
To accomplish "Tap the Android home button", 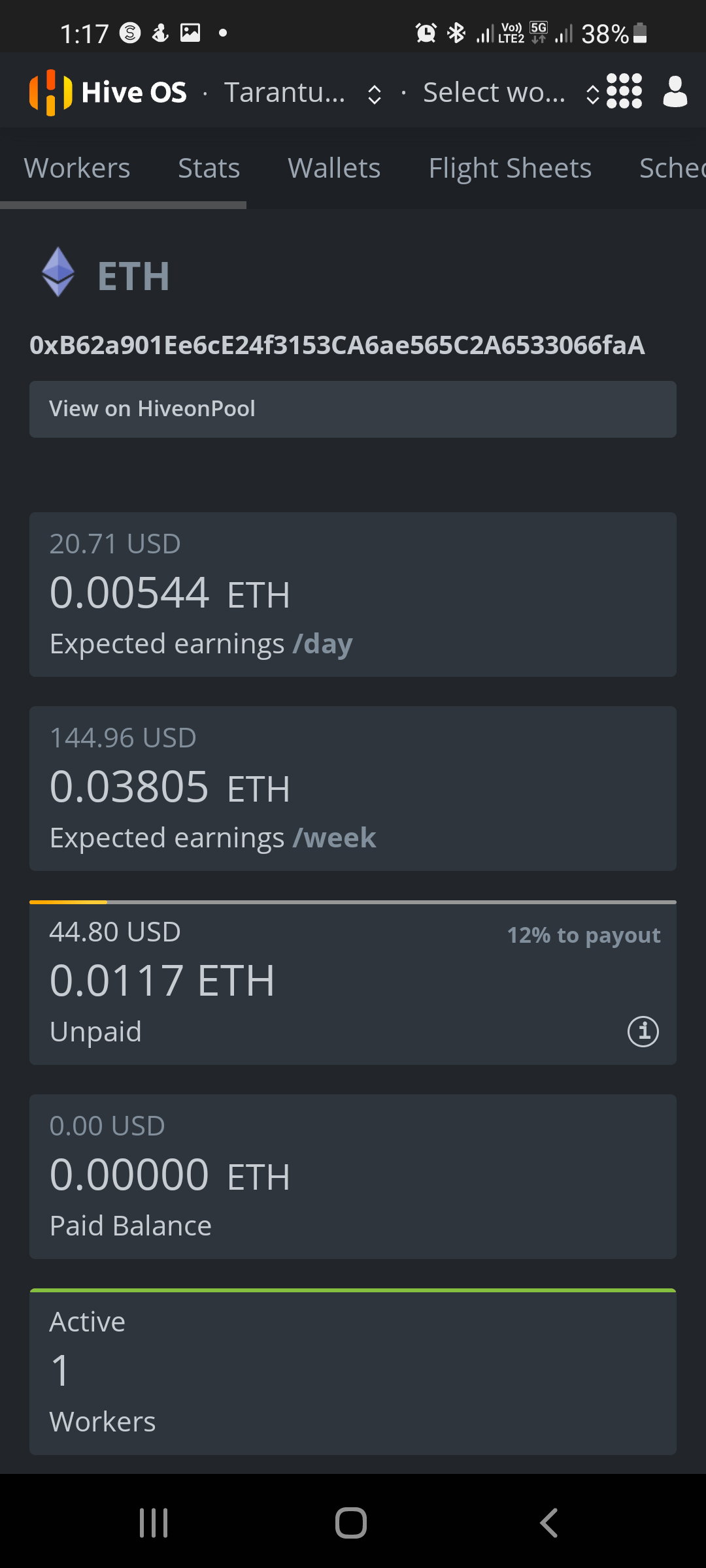I will click(351, 1523).
